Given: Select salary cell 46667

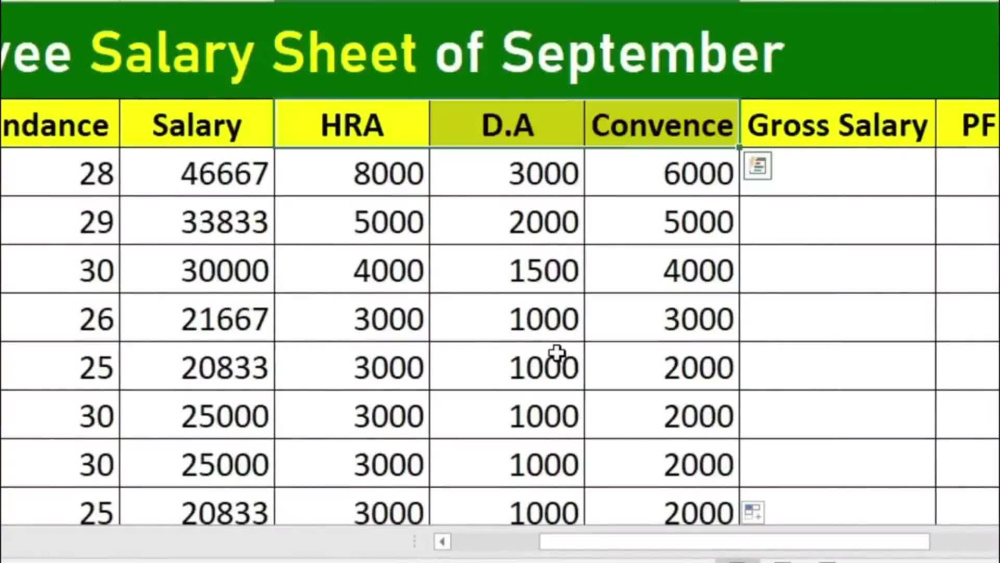Looking at the screenshot, I should tap(197, 172).
